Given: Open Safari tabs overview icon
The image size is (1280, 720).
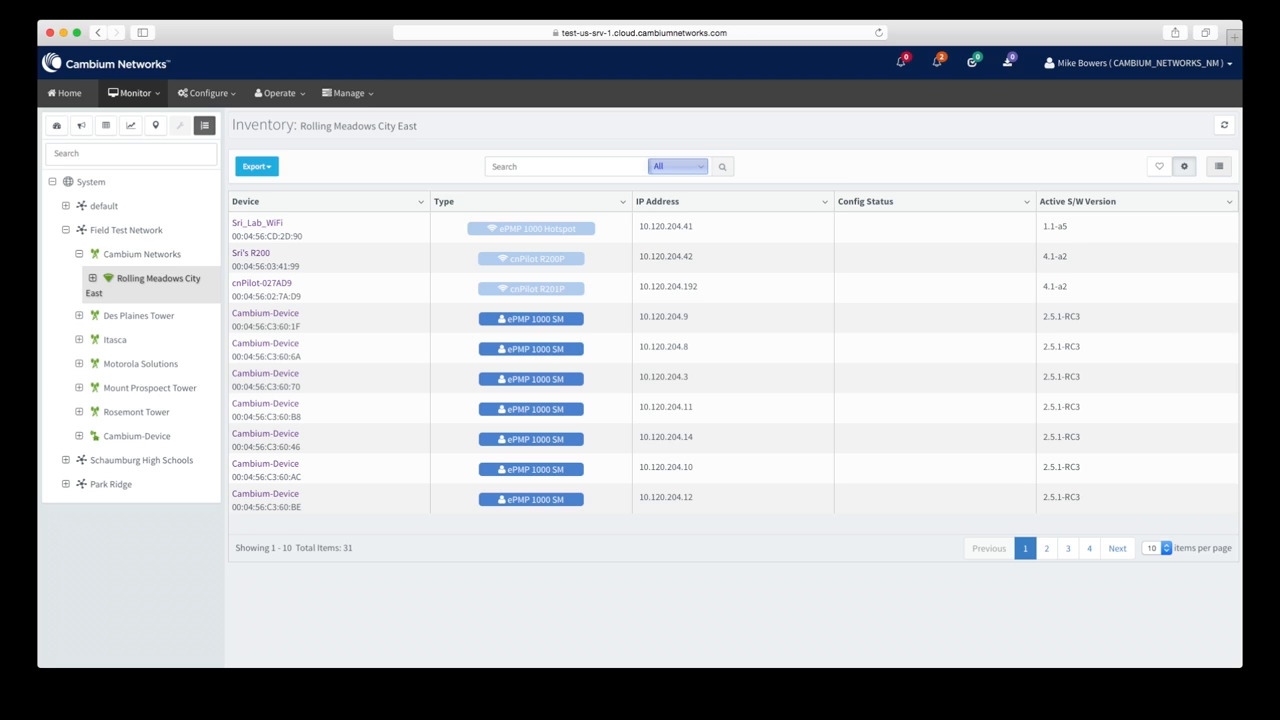Looking at the screenshot, I should 1205,33.
